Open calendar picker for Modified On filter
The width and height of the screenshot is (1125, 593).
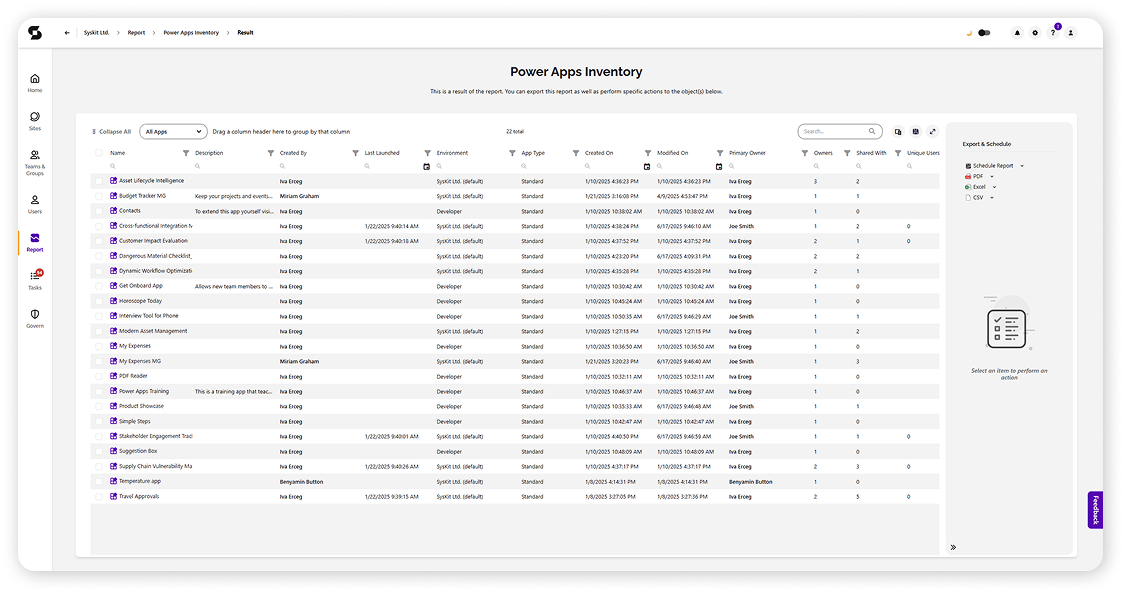pyautogui.click(x=719, y=166)
